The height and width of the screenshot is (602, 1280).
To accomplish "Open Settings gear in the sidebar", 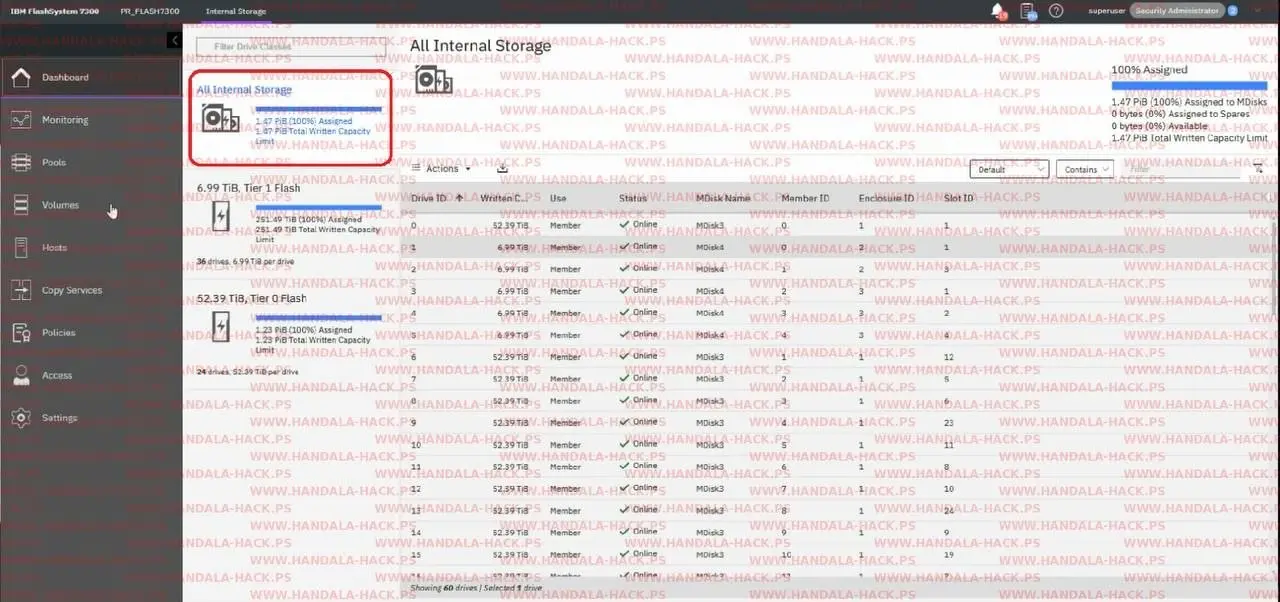I will pos(59,418).
